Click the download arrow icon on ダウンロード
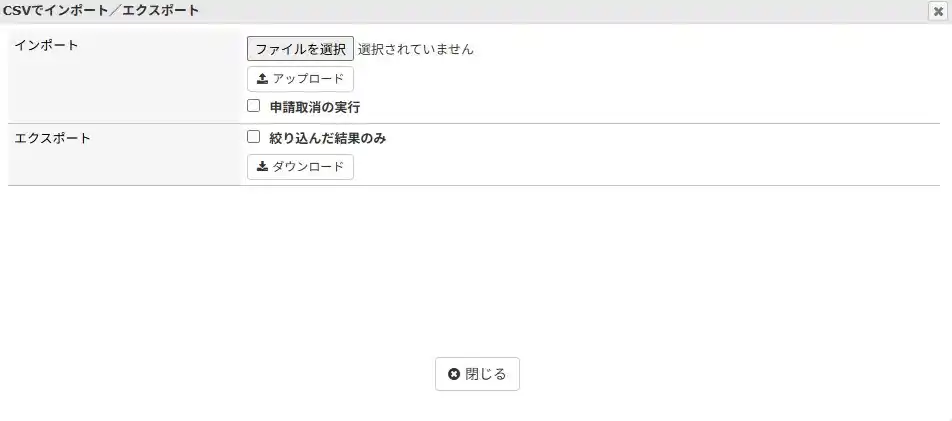Viewport: 952px width, 421px height. pos(263,167)
